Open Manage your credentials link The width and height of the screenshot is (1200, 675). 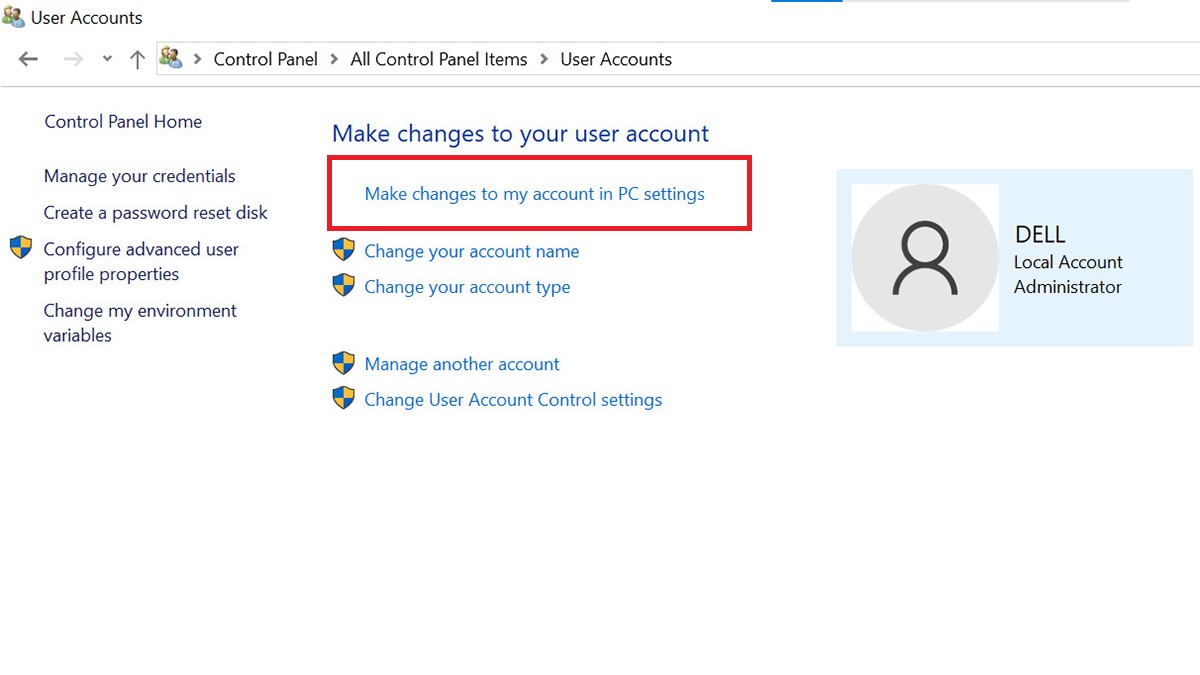coord(140,176)
